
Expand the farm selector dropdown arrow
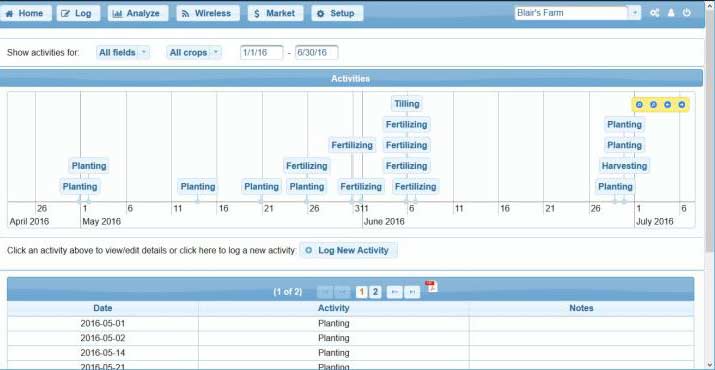click(x=635, y=13)
